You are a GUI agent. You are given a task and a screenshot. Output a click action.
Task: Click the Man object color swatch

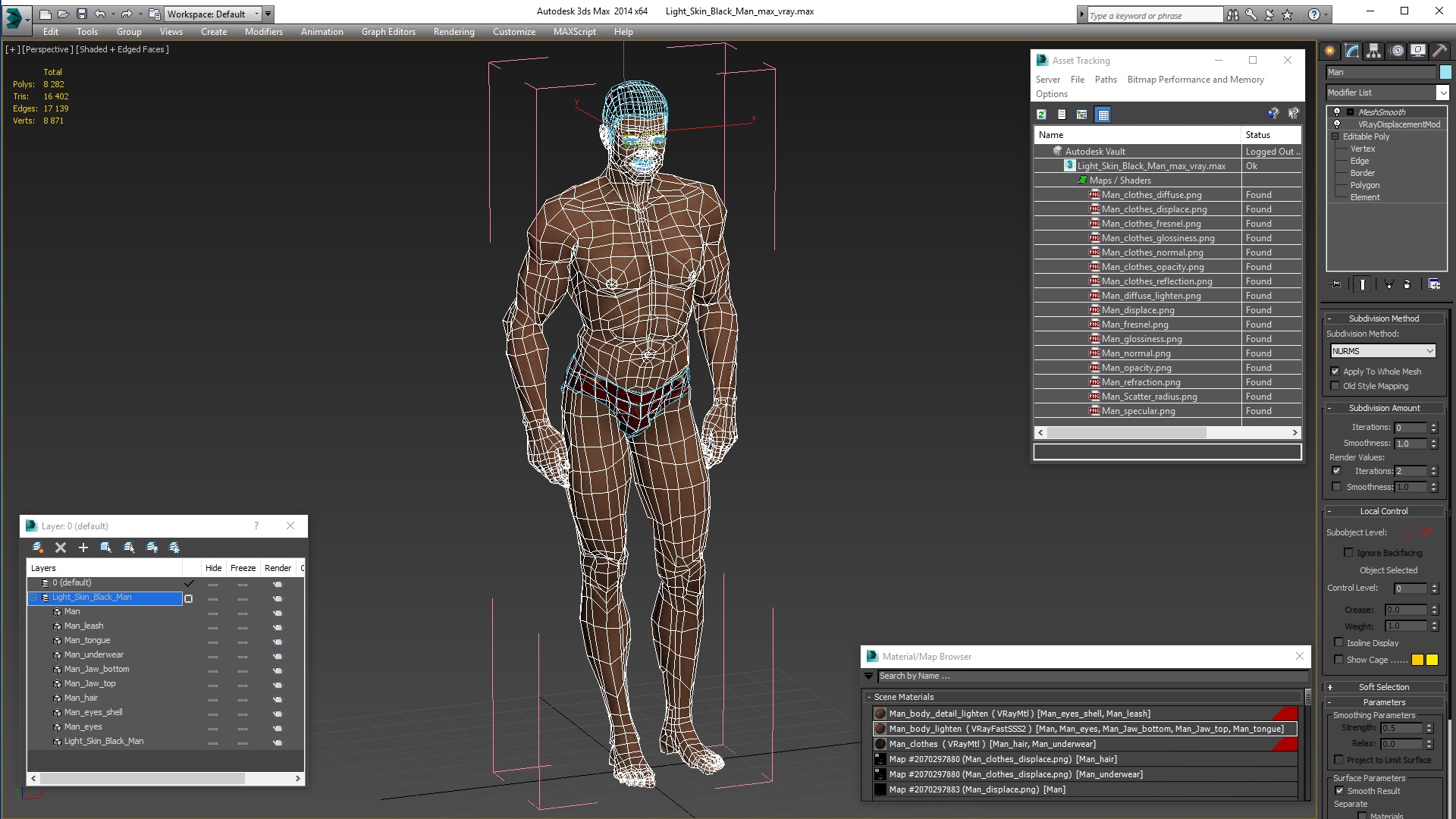pyautogui.click(x=1445, y=72)
